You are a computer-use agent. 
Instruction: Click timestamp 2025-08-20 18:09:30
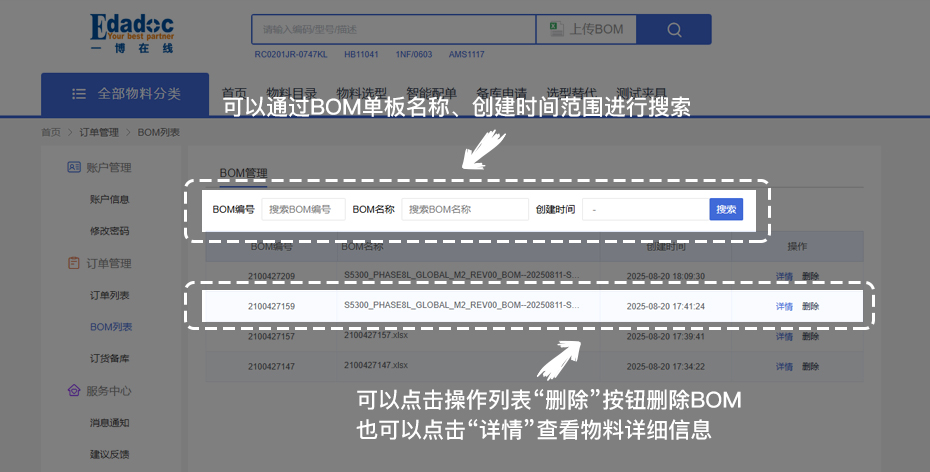point(665,276)
